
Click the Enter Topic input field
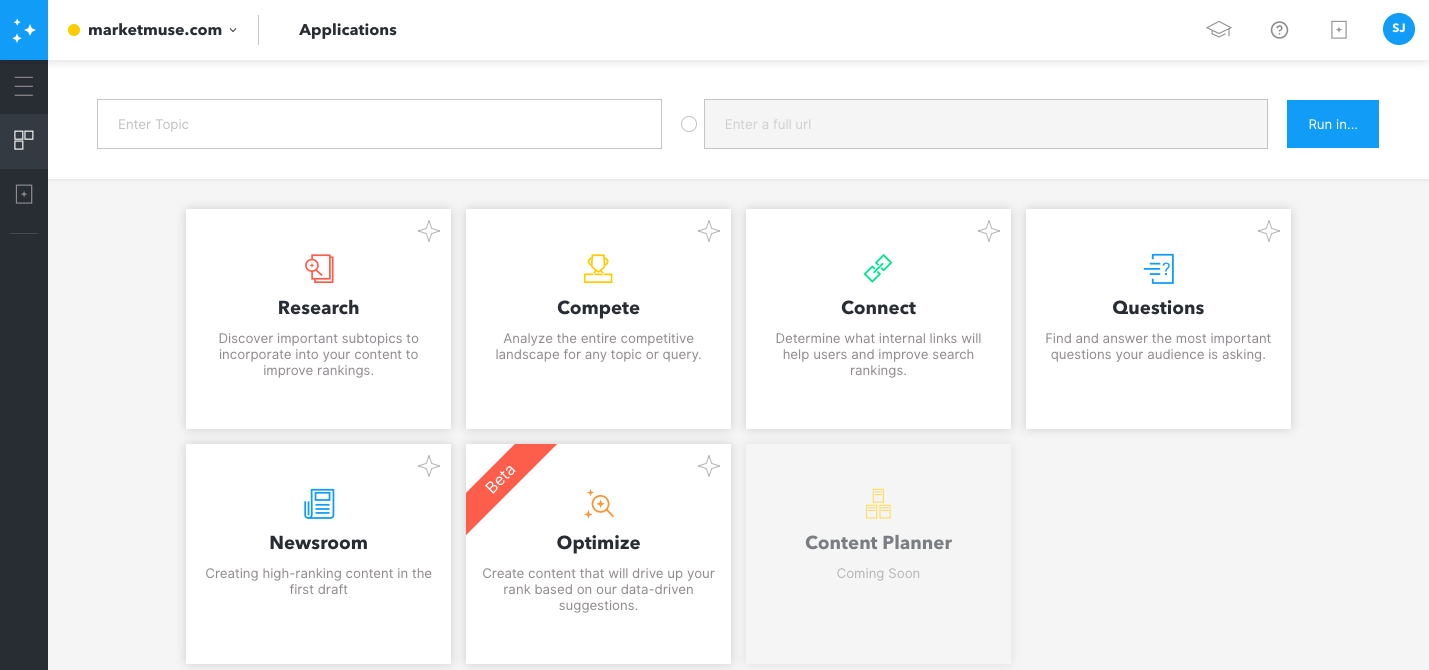pos(379,124)
